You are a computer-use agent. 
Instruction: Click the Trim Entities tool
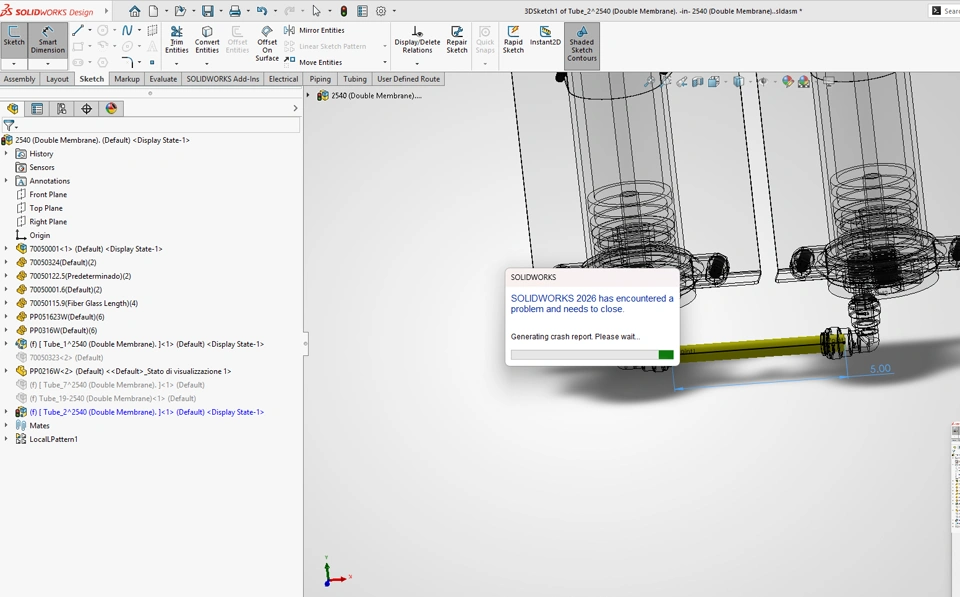click(176, 39)
